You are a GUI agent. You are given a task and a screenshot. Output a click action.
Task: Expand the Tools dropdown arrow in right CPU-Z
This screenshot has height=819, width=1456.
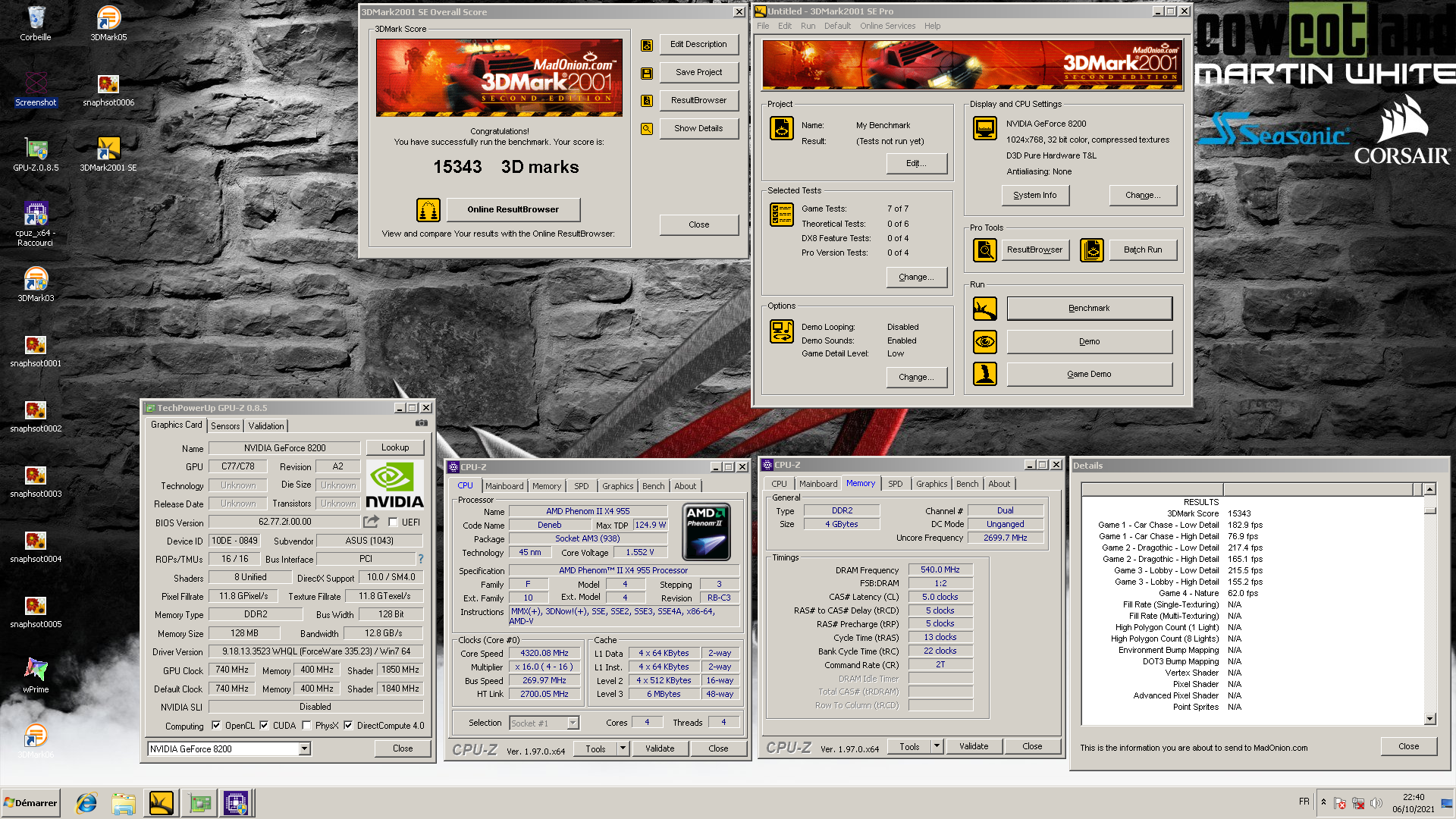point(937,746)
